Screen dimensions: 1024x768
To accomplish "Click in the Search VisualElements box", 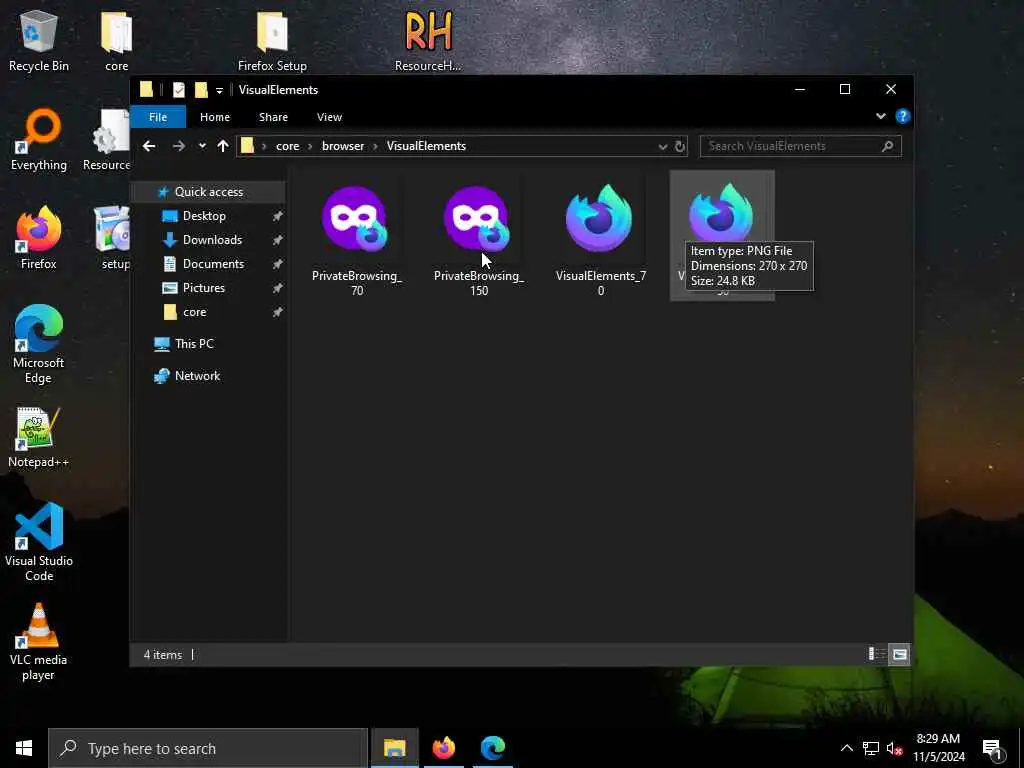I will point(801,146).
